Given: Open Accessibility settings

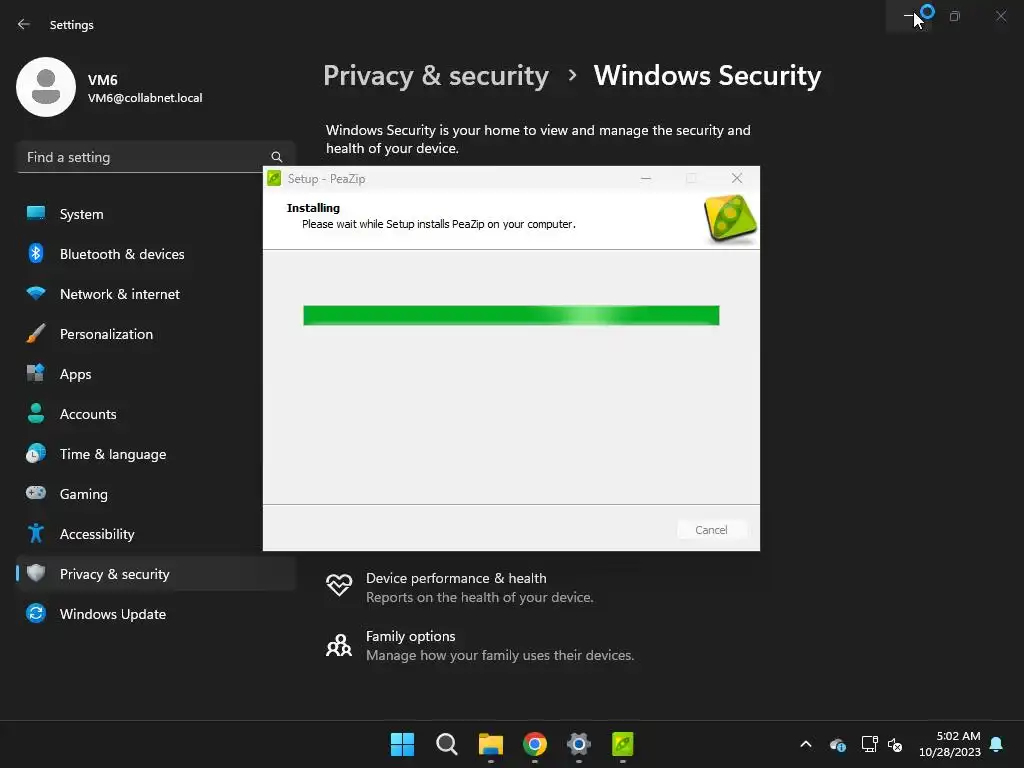Looking at the screenshot, I should pyautogui.click(x=156, y=534).
